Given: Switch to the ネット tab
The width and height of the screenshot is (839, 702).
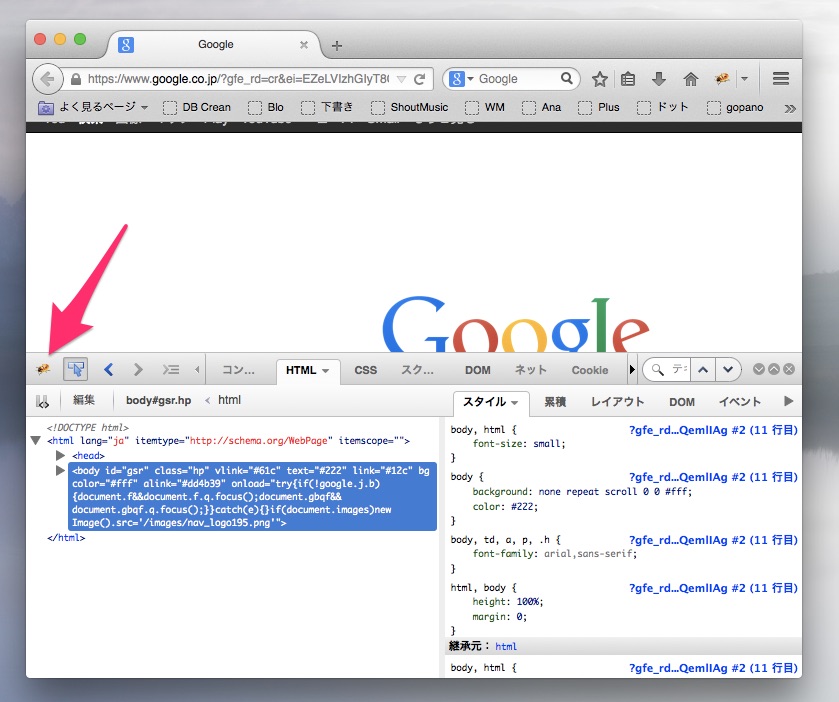Looking at the screenshot, I should [x=531, y=370].
